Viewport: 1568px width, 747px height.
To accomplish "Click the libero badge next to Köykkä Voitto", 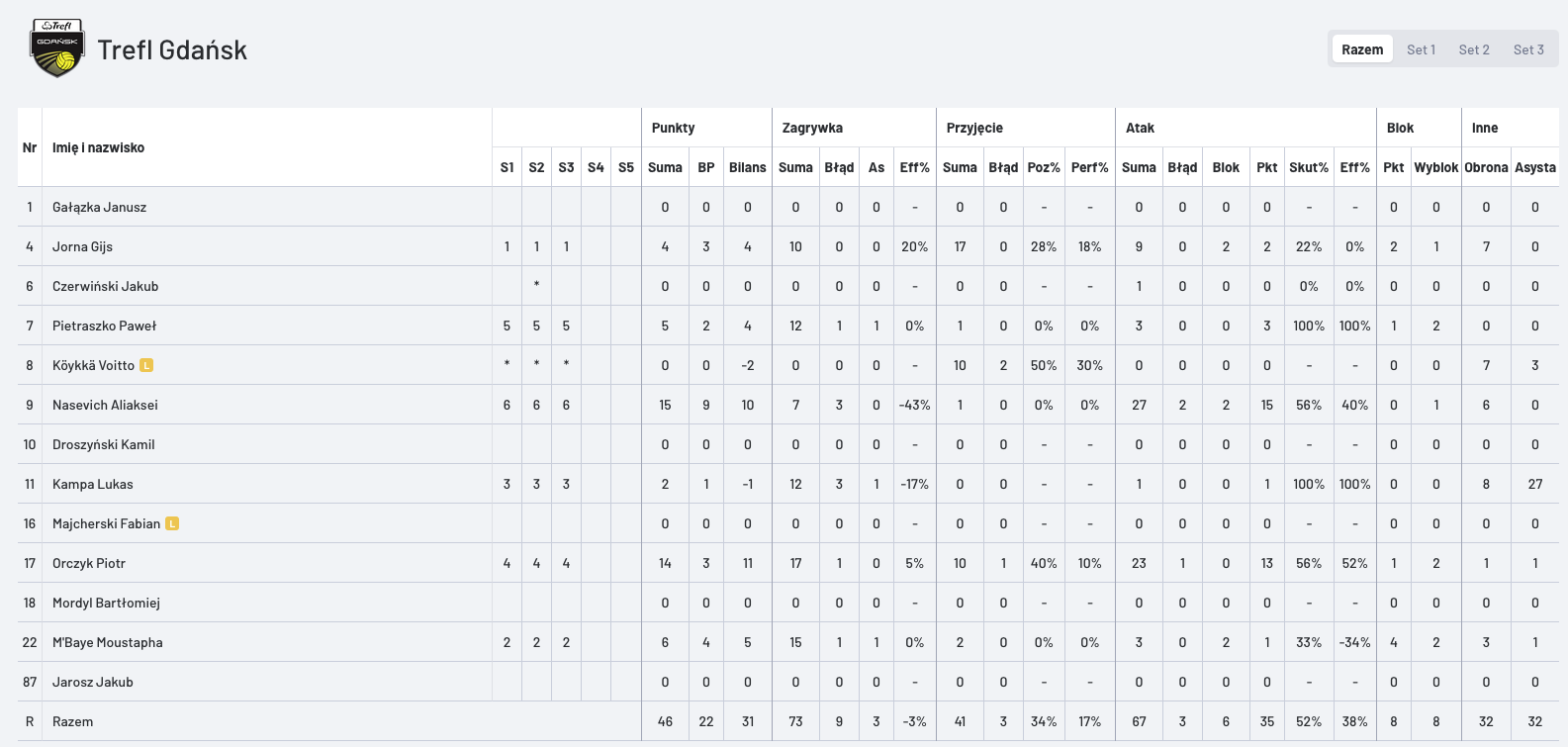I will tap(146, 365).
